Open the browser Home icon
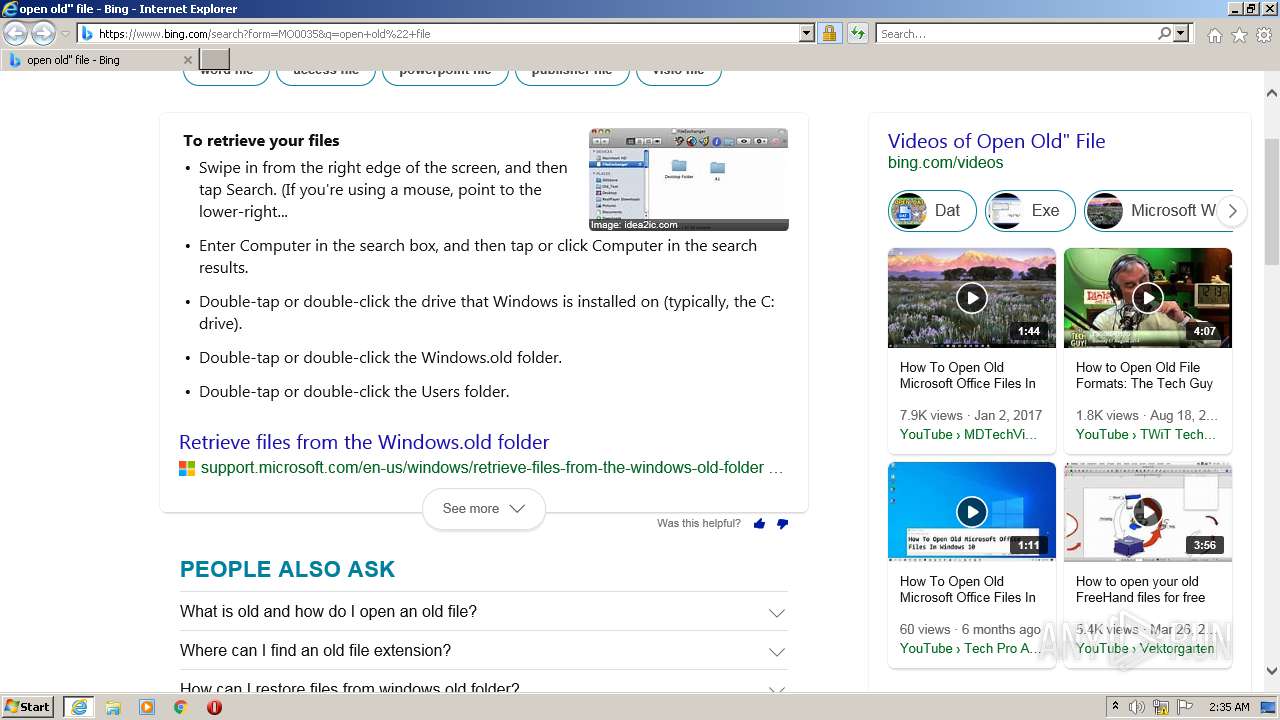1280x720 pixels. 1214,35
